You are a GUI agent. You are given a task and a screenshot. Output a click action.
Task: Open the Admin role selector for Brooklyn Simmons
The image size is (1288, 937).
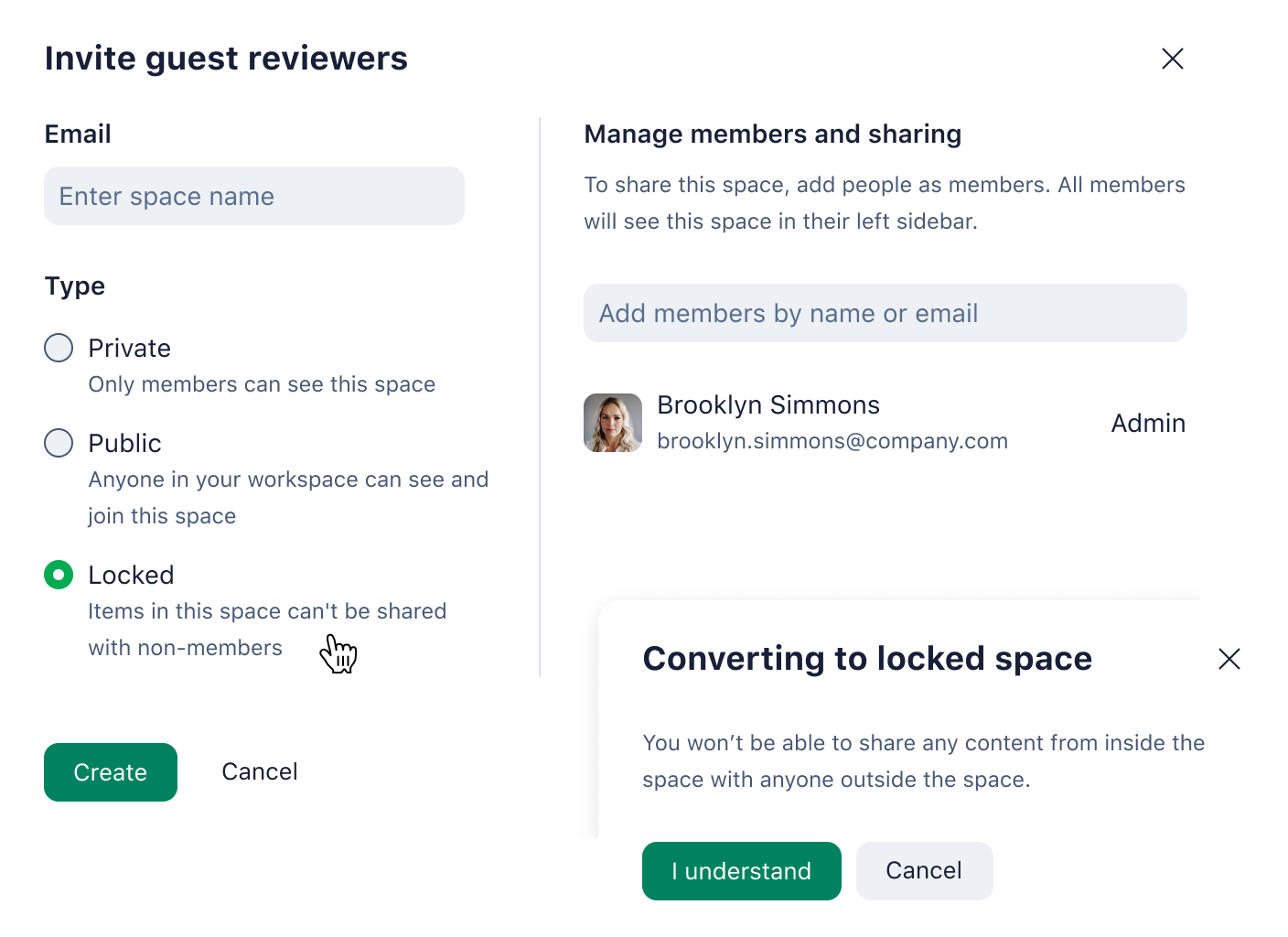(1148, 423)
